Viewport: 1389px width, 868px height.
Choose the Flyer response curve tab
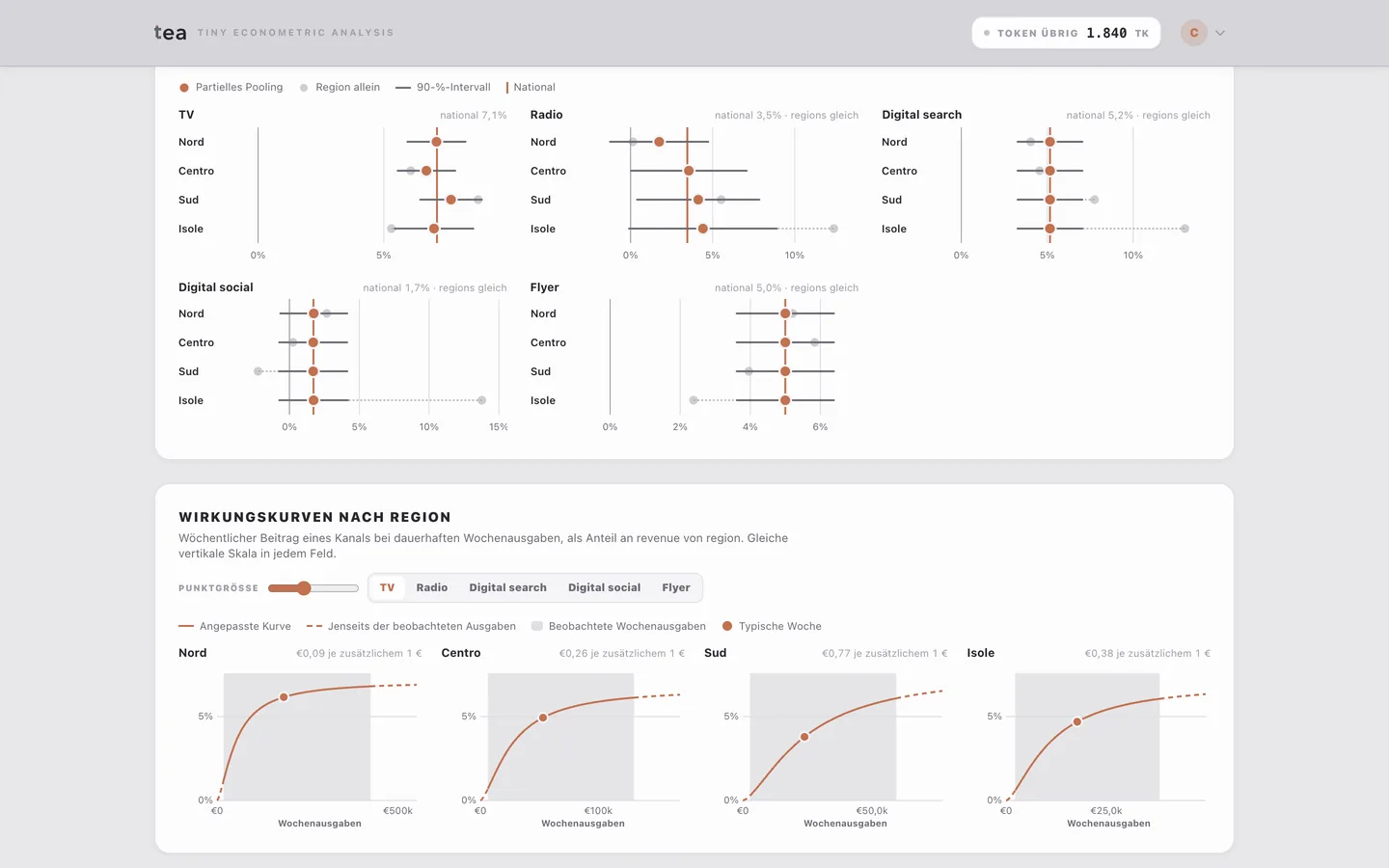(x=676, y=587)
